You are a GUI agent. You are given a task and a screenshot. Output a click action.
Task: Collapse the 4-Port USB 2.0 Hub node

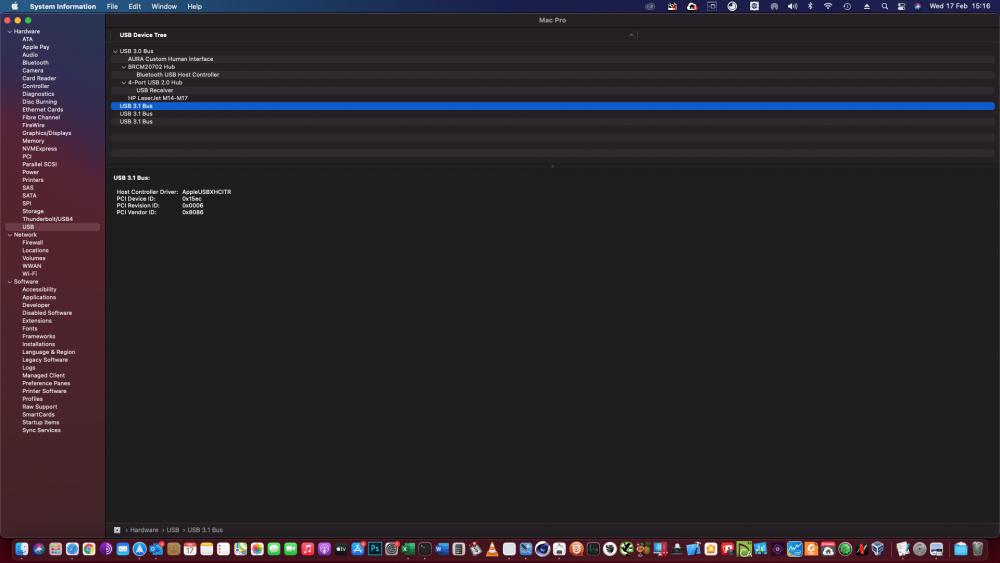click(124, 82)
